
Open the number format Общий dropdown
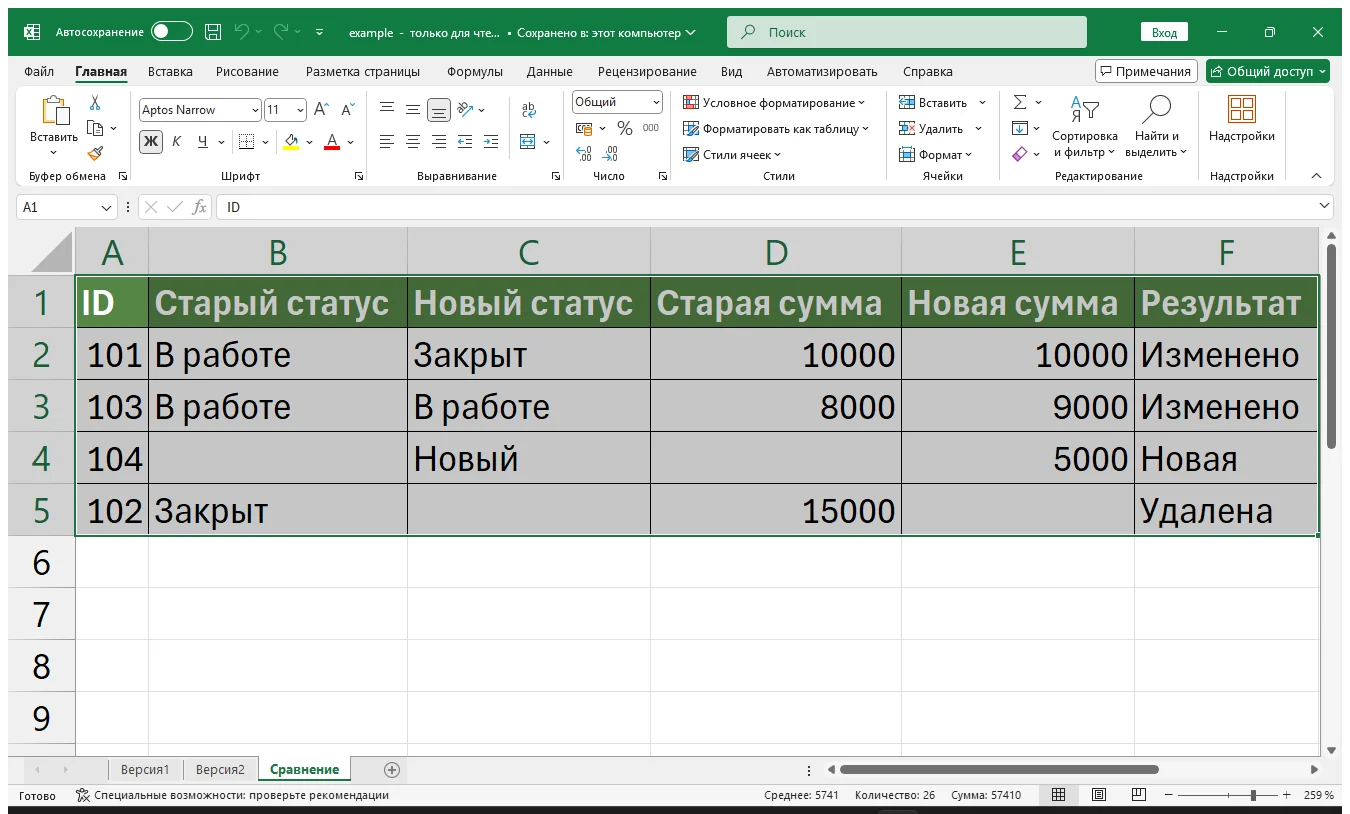tap(656, 102)
